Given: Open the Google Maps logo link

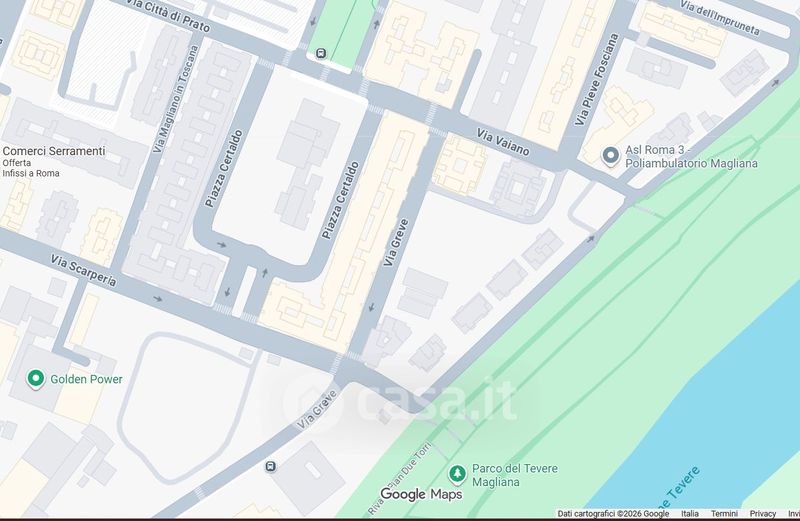Looking at the screenshot, I should (421, 494).
